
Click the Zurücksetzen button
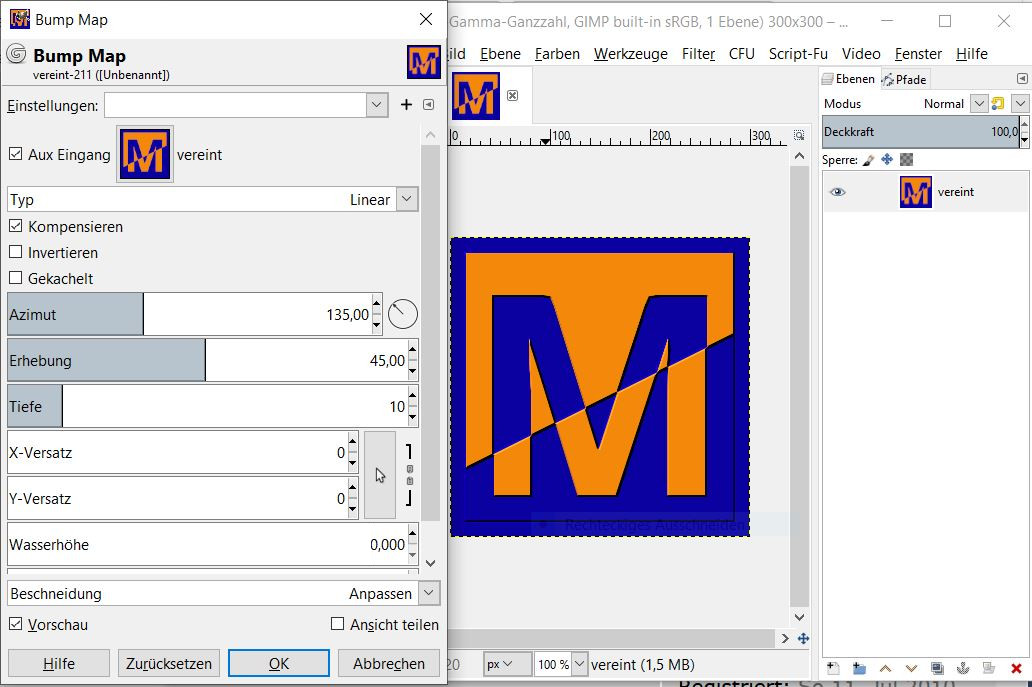[x=169, y=663]
